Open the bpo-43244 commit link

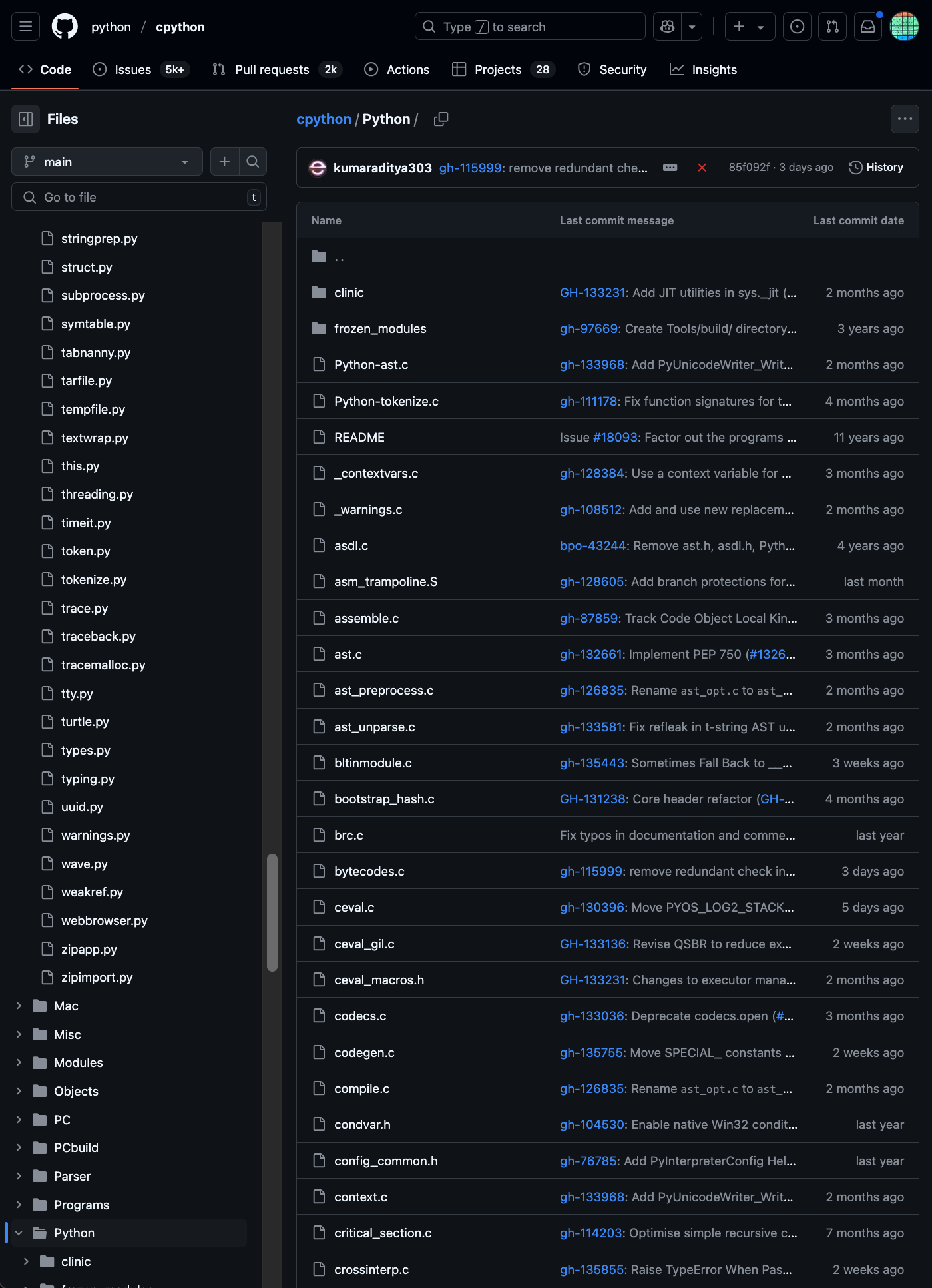coord(593,545)
